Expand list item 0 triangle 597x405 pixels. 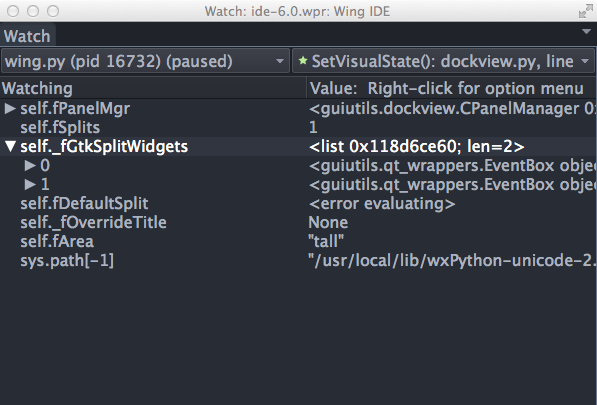coord(30,165)
